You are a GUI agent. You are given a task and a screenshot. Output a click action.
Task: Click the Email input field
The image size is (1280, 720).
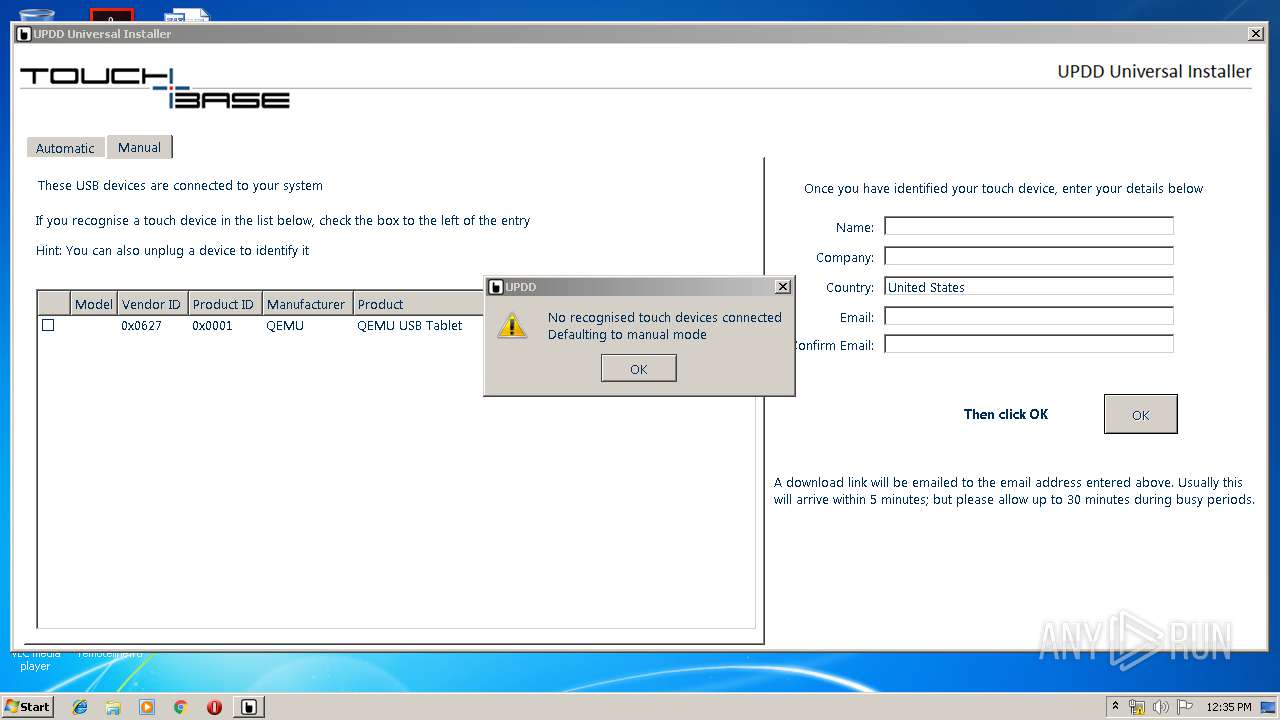coord(1028,316)
